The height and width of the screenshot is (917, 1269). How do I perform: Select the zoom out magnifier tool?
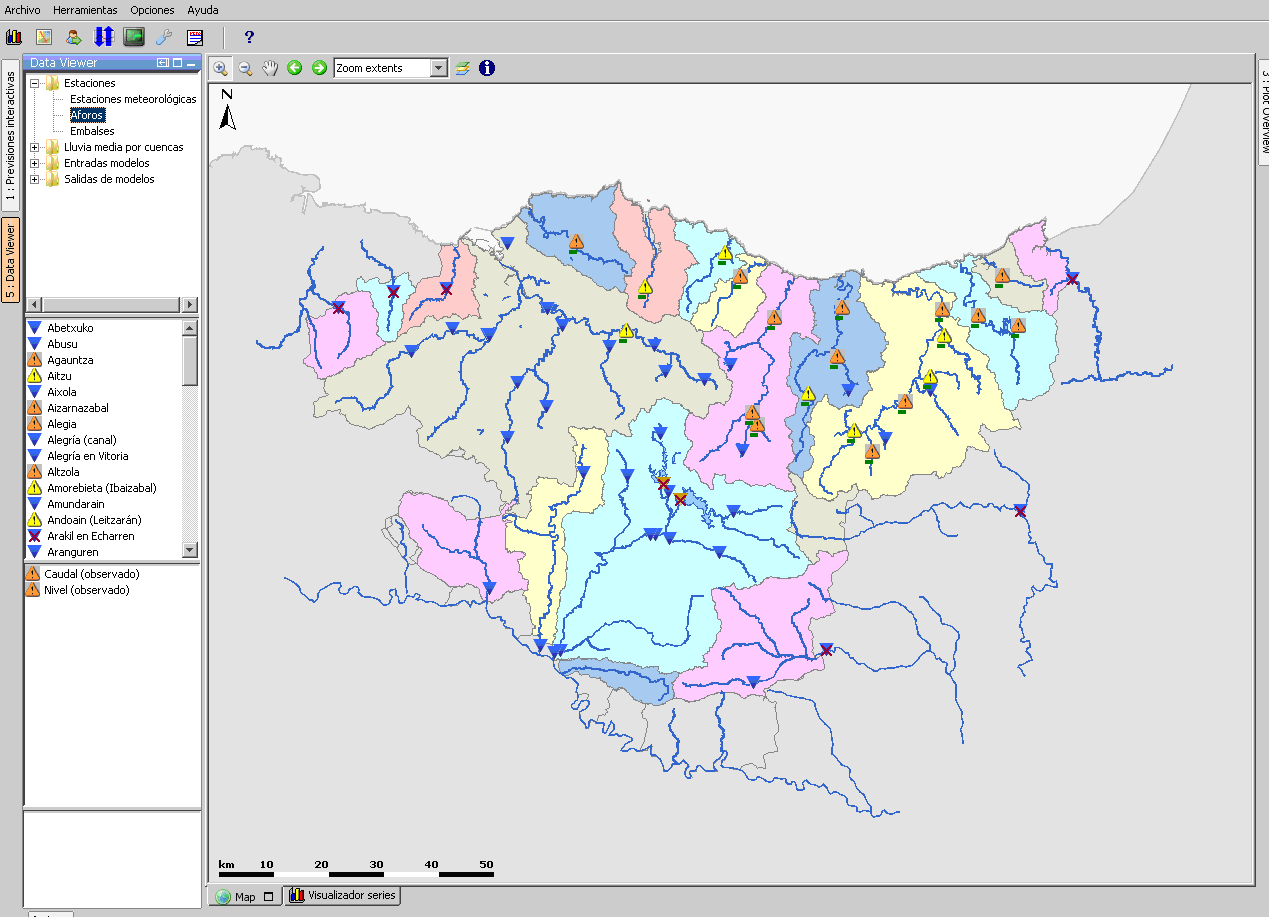[x=245, y=68]
